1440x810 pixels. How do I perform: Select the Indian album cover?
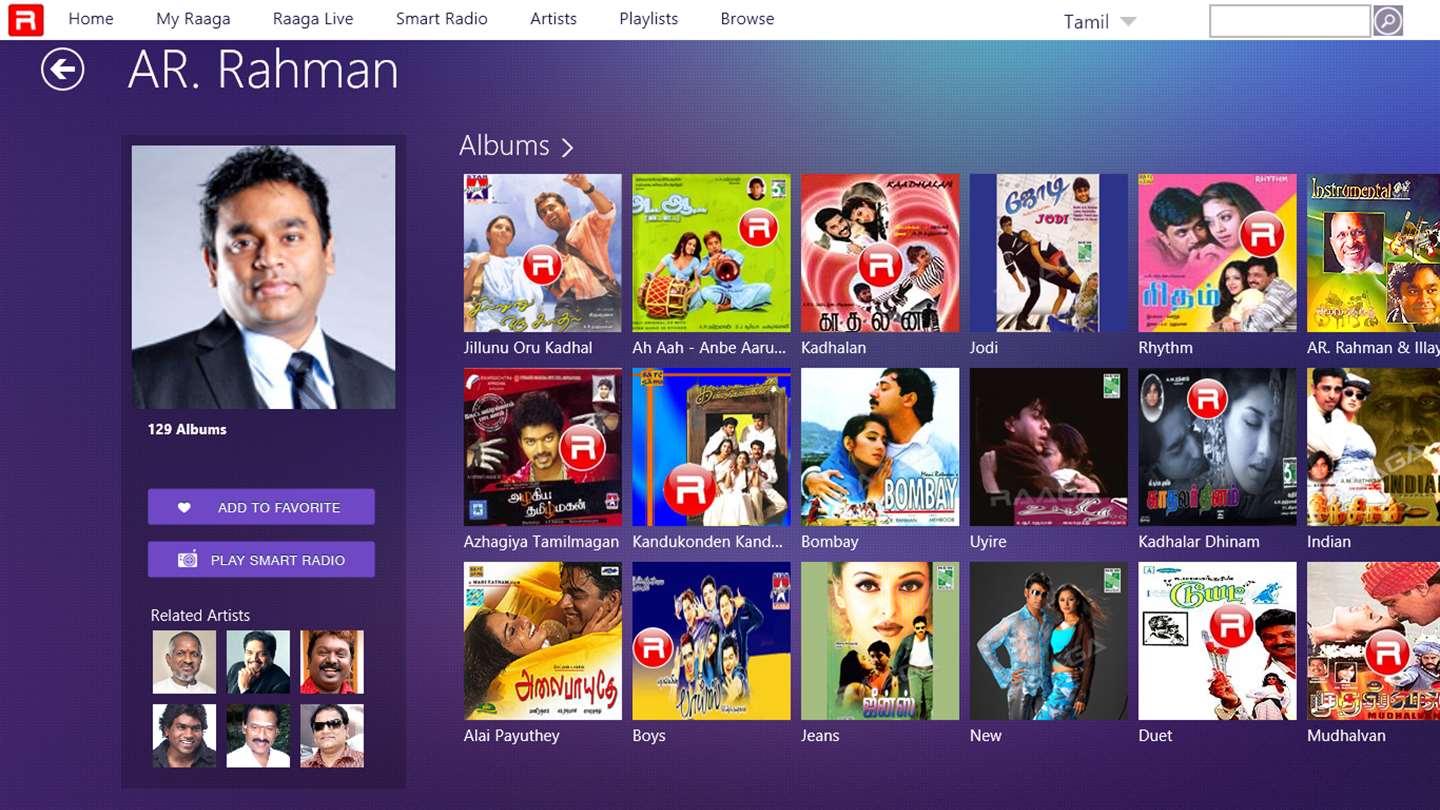[x=1373, y=447]
